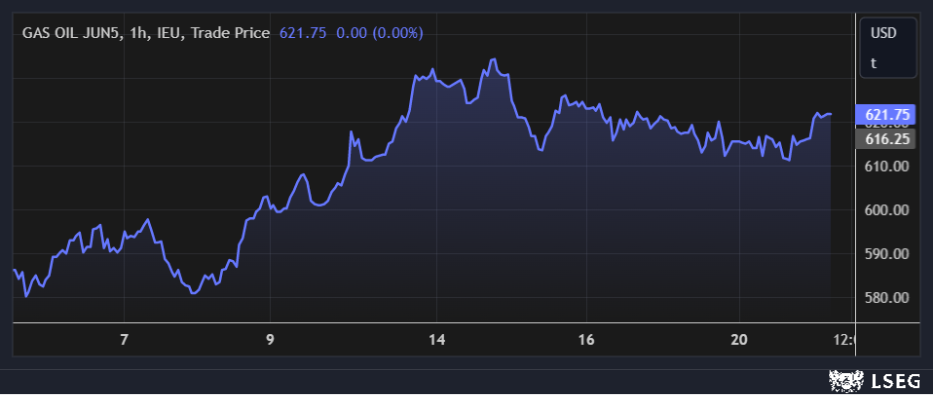The height and width of the screenshot is (395, 933).
Task: Click the 0.00 (0.00%) change value
Action: coord(380,33)
